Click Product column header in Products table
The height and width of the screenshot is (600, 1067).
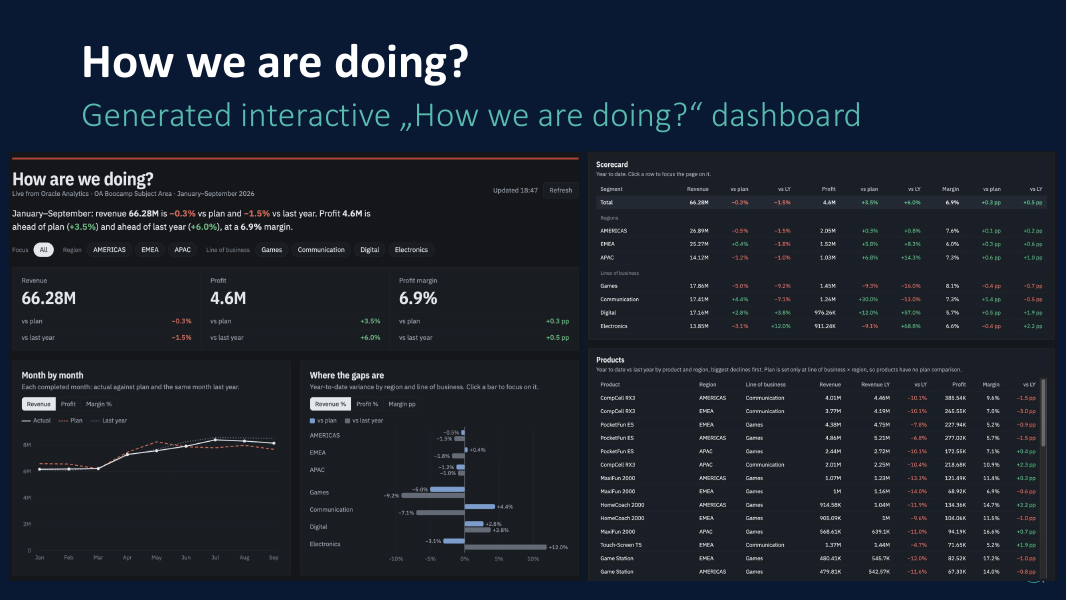(x=610, y=384)
